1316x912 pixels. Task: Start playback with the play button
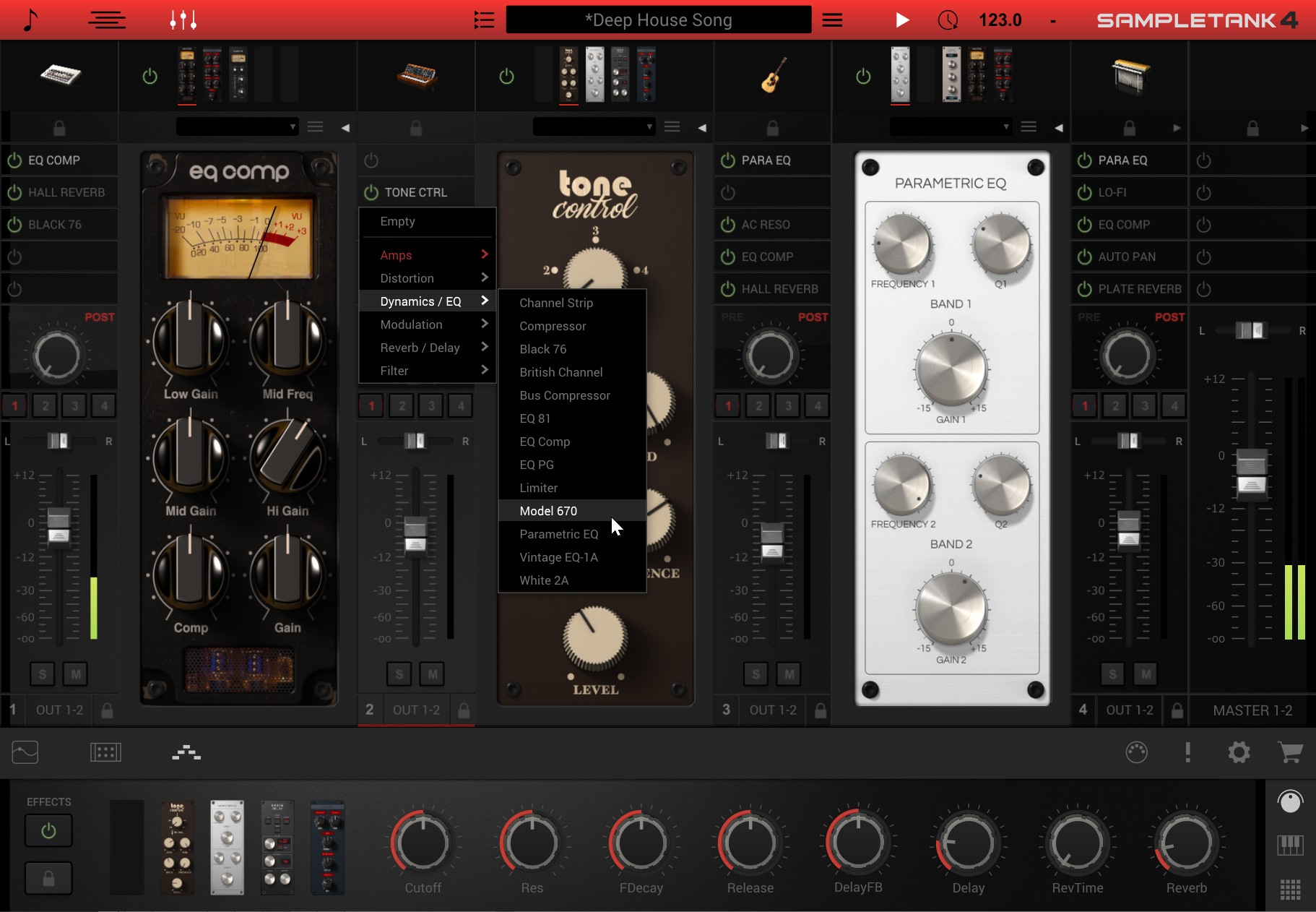(902, 20)
